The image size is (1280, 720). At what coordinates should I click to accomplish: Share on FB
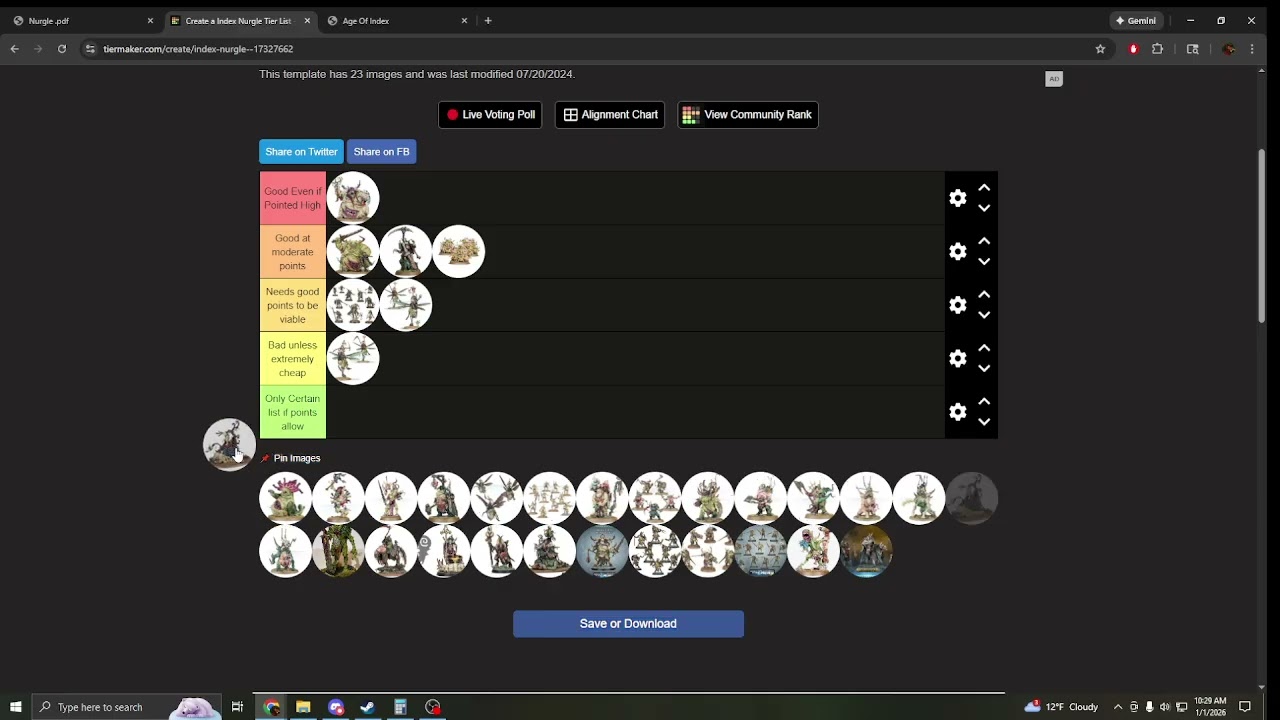coord(381,152)
